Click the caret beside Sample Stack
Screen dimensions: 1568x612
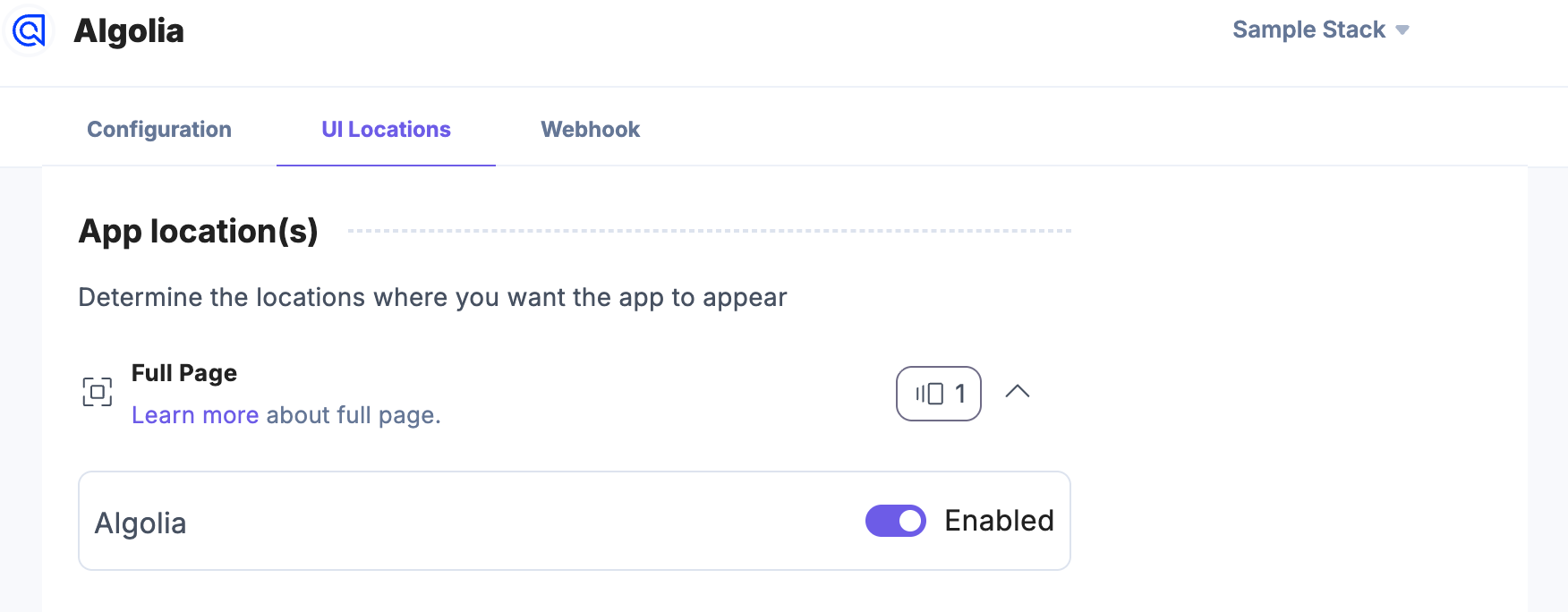1402,30
